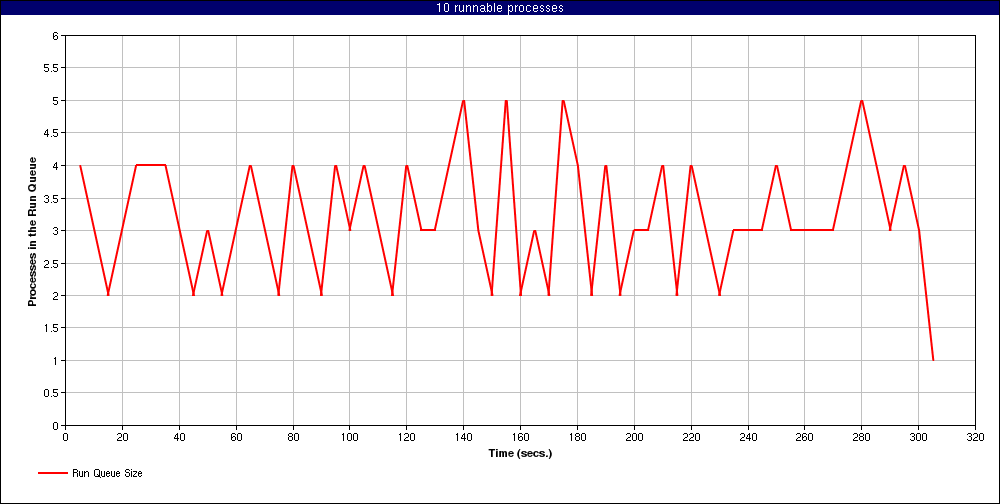Viewport: 1000px width, 504px height.
Task: Click the y-axis label 1.5
Action: coord(52,328)
